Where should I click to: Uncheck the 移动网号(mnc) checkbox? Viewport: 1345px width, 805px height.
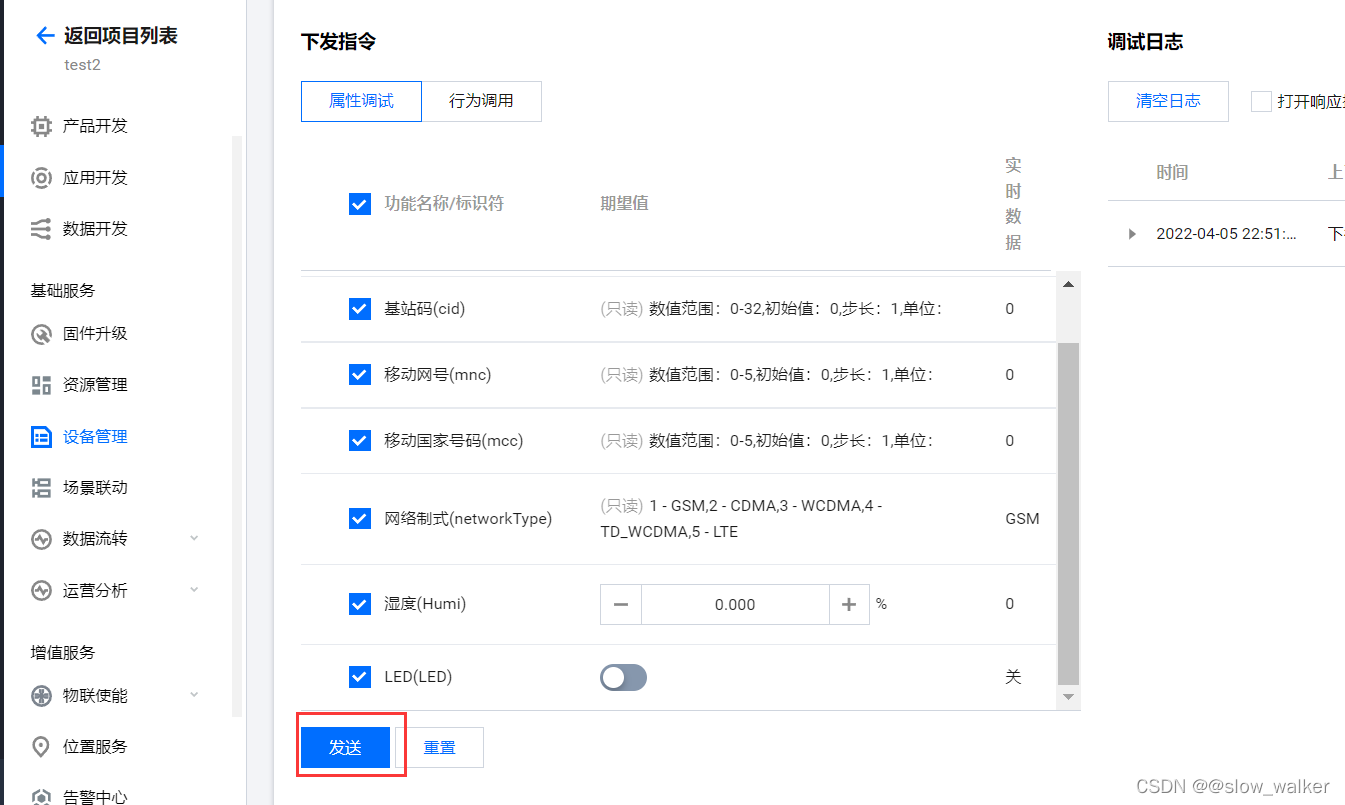click(x=360, y=375)
